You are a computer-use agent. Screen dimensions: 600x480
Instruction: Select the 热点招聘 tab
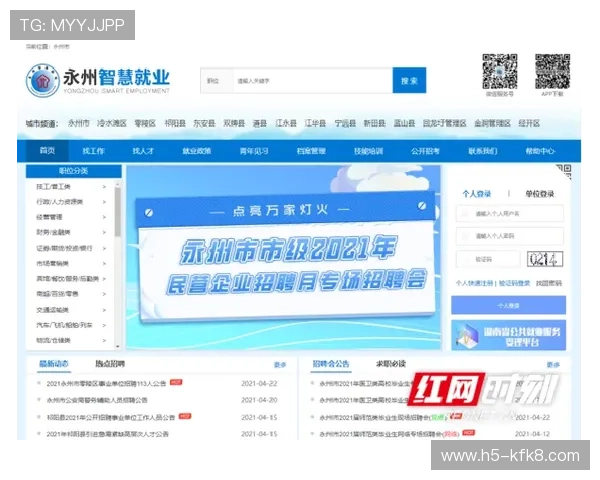(x=110, y=364)
